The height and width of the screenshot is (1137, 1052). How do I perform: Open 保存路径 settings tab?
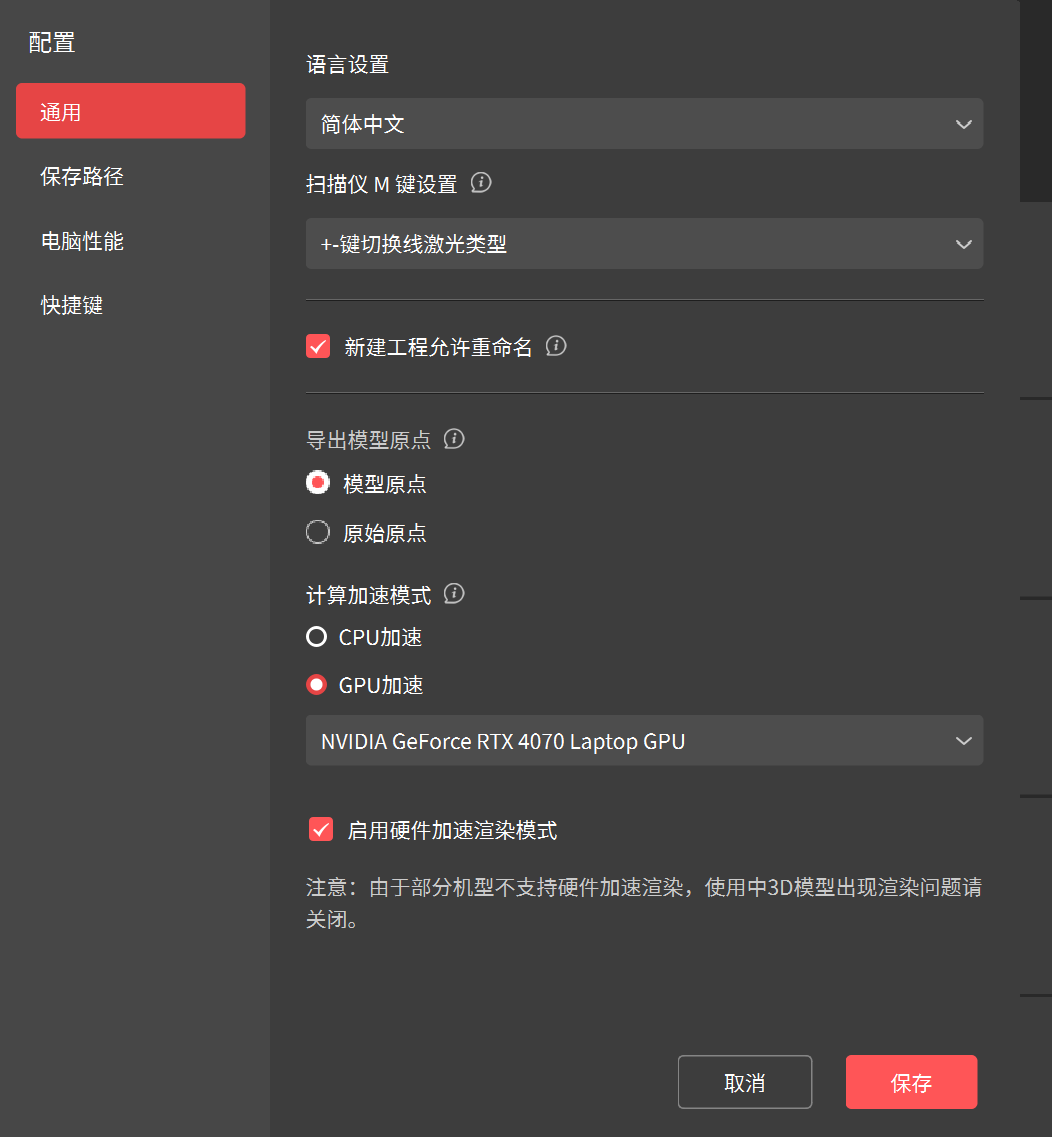tap(82, 177)
